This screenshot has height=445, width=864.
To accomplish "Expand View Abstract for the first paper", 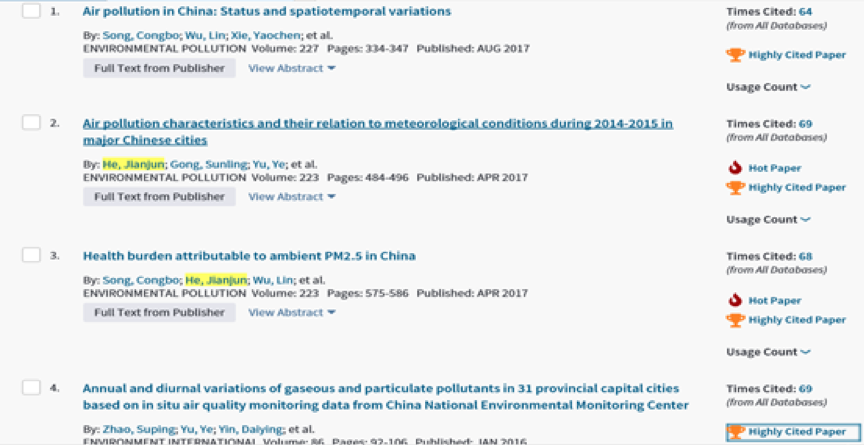I will [291, 68].
